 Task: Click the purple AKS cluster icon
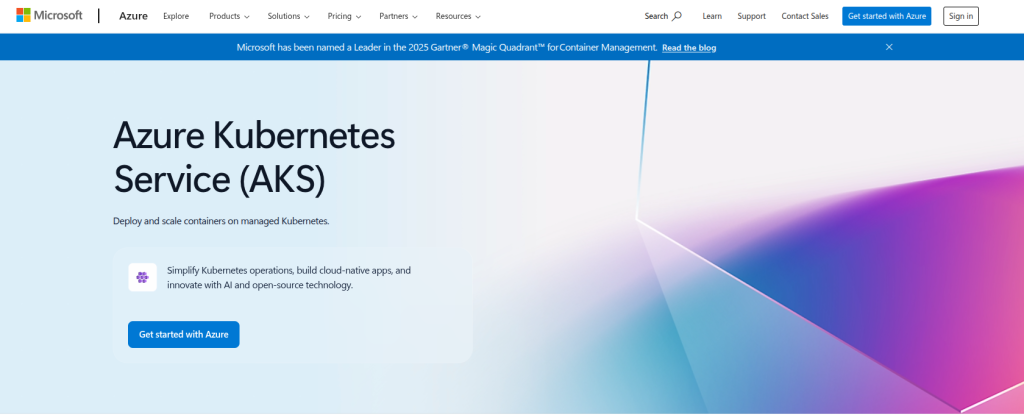click(142, 277)
